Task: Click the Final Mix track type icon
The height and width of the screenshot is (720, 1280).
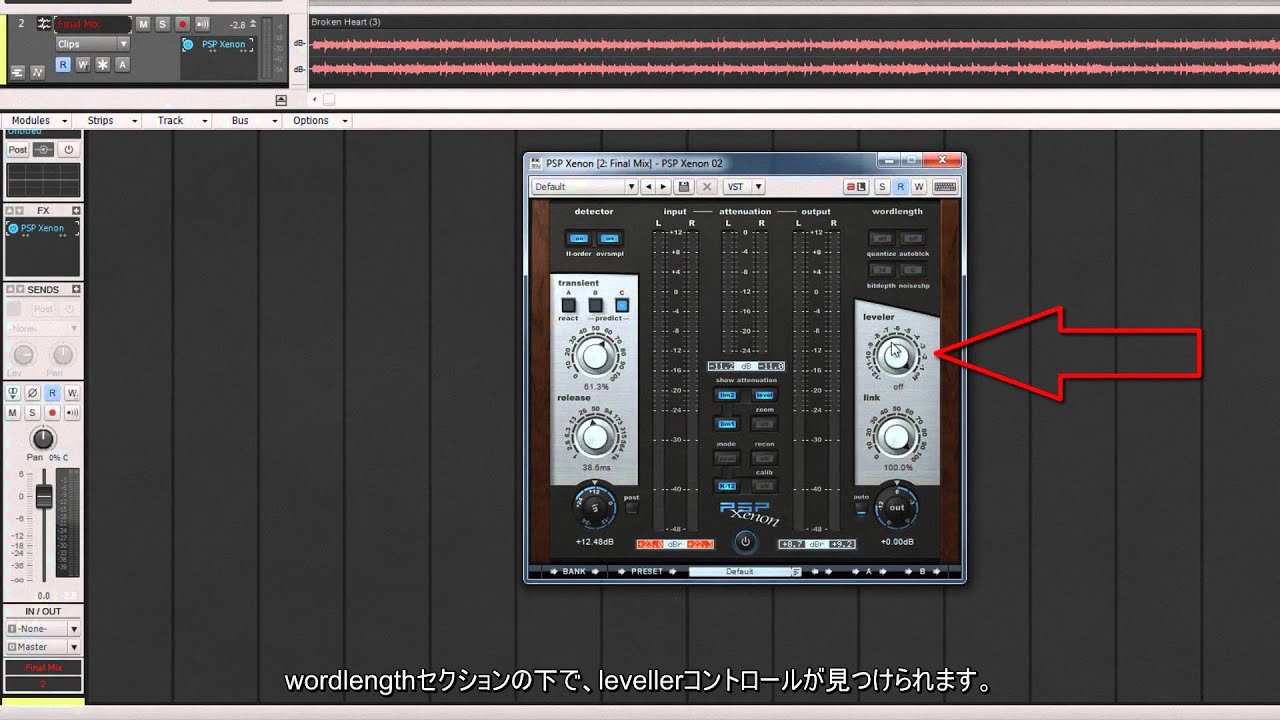Action: (43, 23)
